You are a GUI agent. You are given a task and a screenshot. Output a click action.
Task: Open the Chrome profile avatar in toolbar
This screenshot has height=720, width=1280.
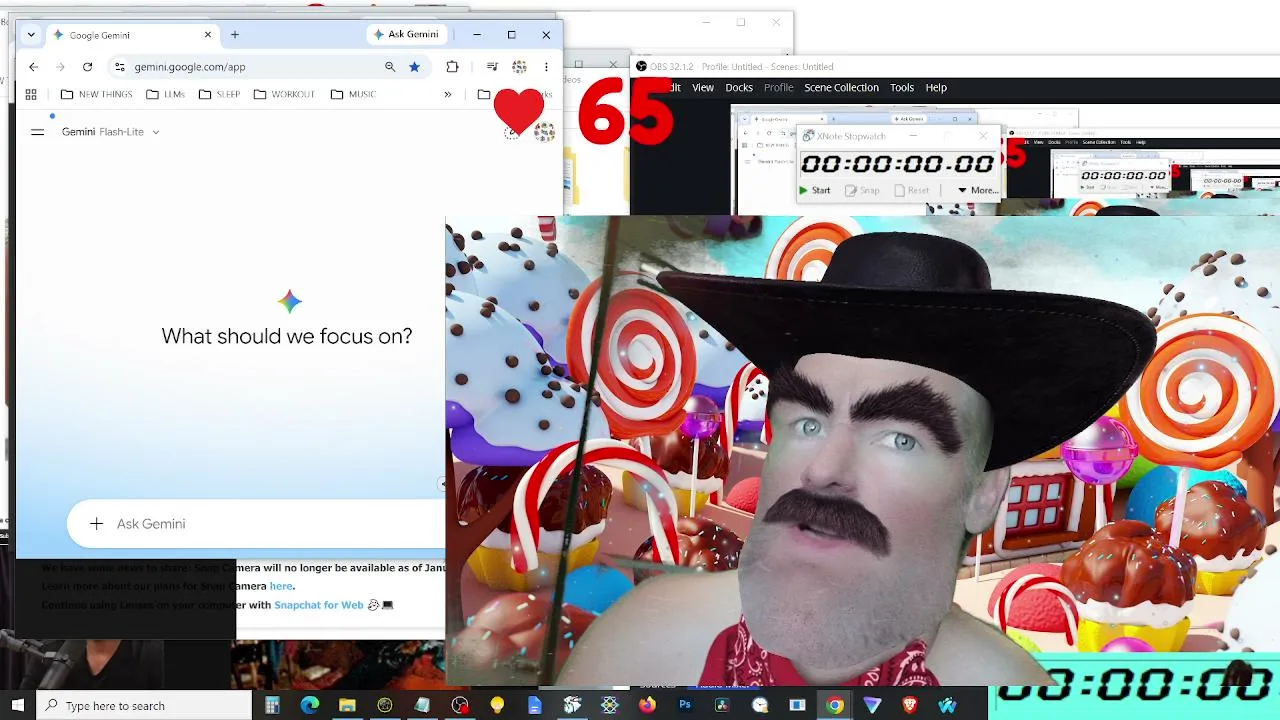[519, 67]
